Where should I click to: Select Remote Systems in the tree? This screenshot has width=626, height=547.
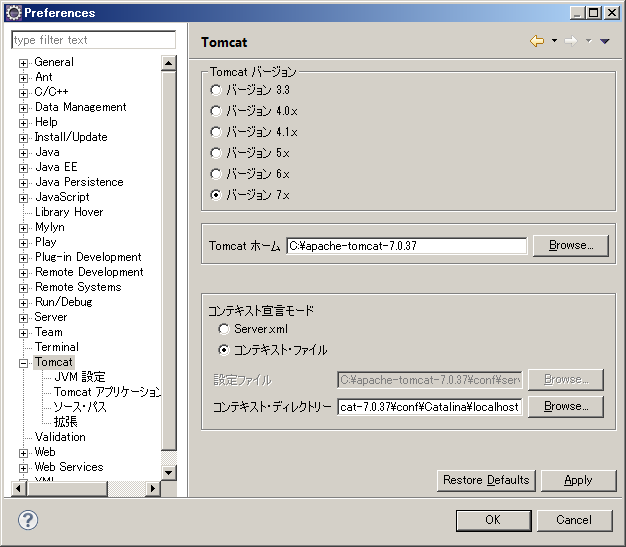click(78, 287)
